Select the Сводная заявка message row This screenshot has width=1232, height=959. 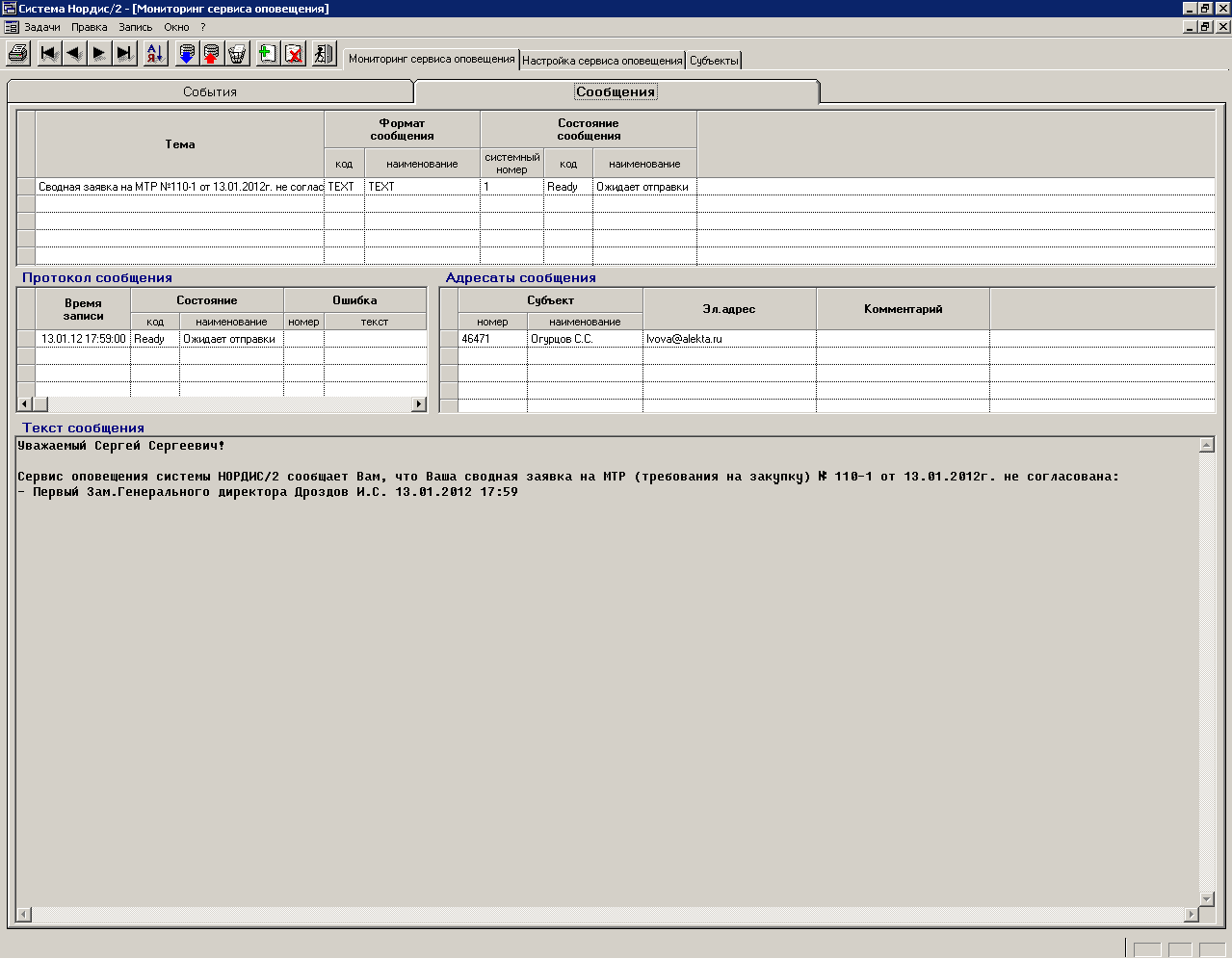180,187
